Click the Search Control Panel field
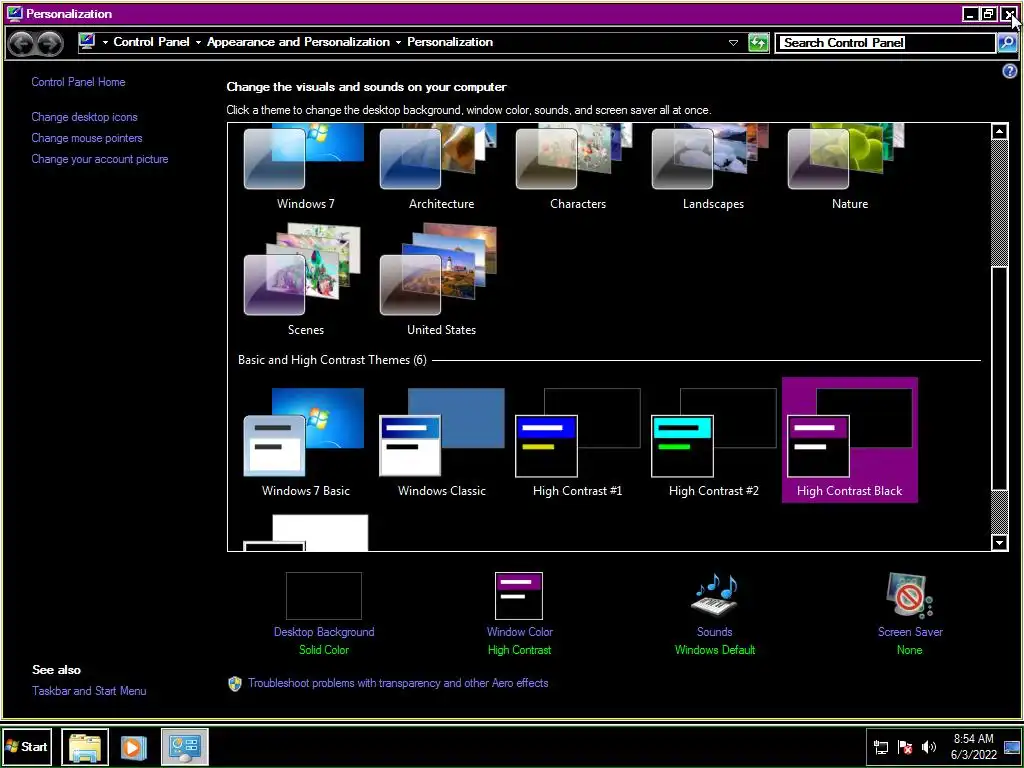This screenshot has height=768, width=1024. pyautogui.click(x=886, y=43)
